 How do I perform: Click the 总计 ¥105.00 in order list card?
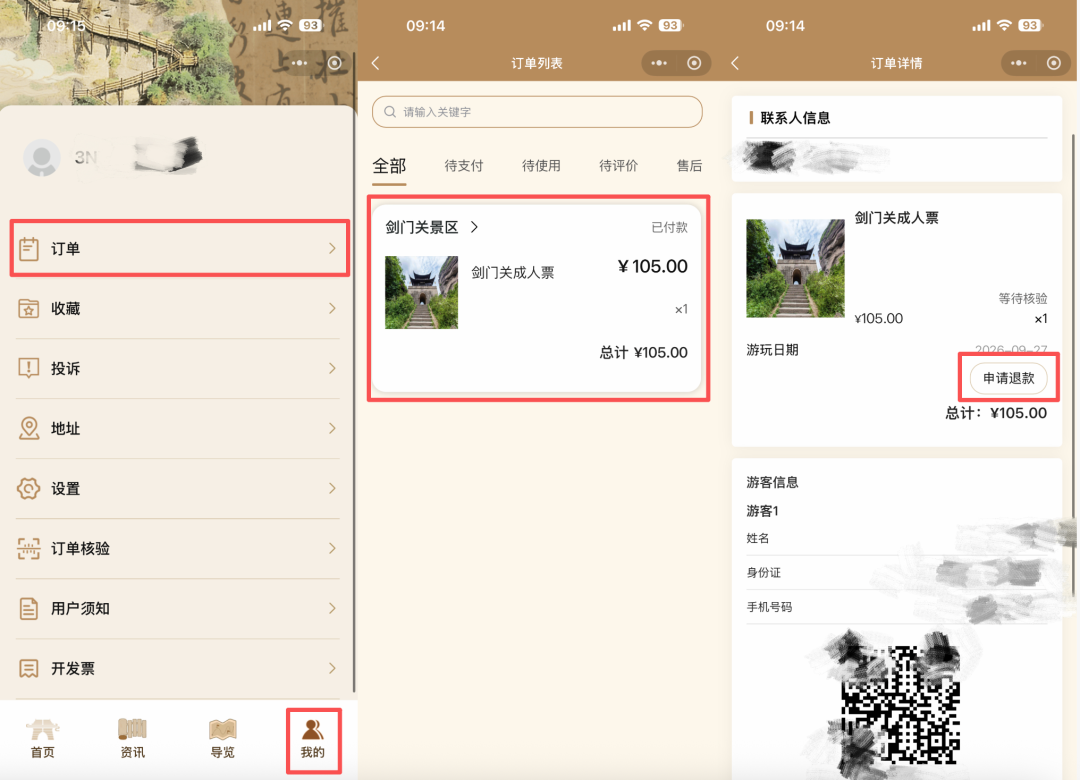(x=643, y=353)
